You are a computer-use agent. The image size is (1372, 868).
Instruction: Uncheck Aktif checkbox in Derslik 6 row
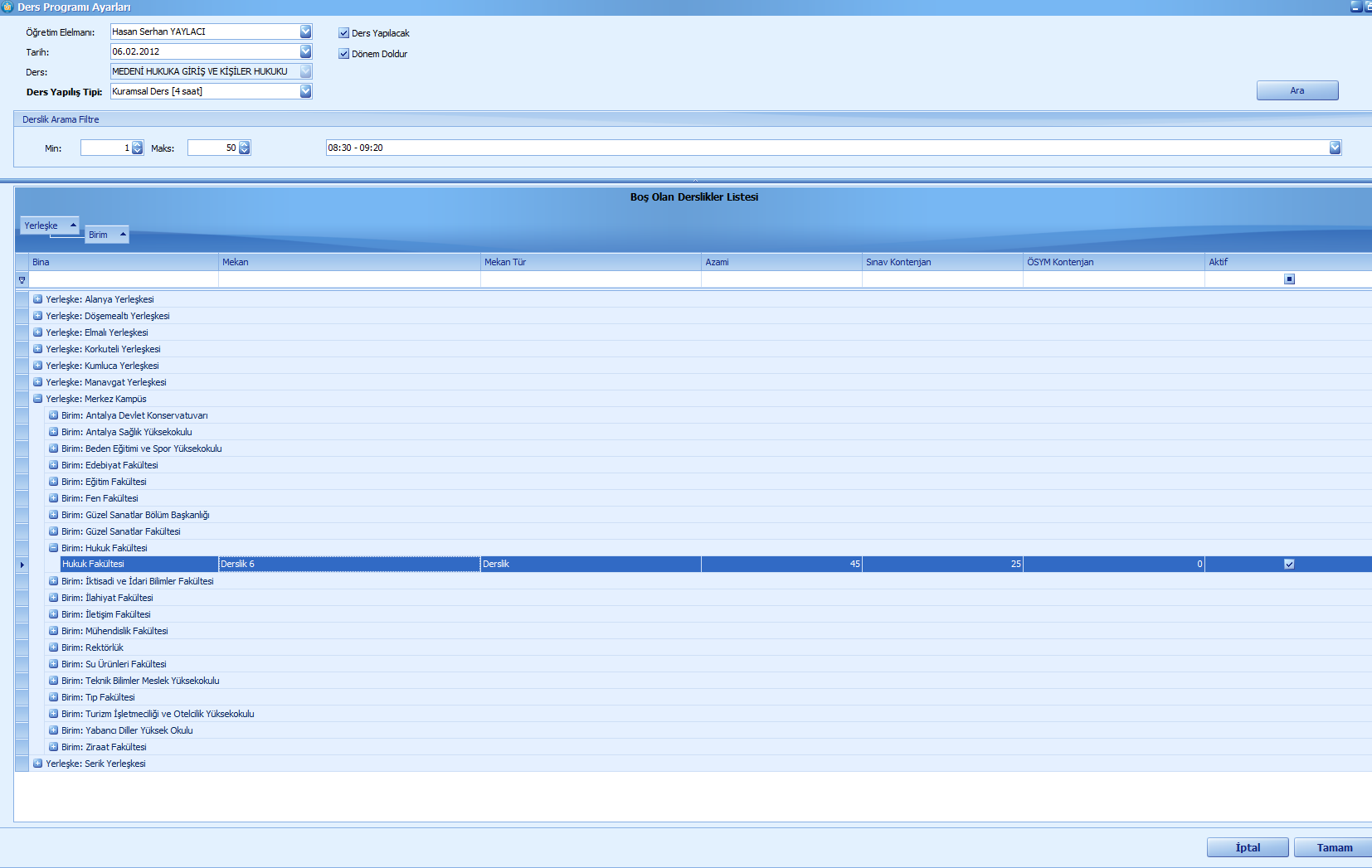[1289, 564]
